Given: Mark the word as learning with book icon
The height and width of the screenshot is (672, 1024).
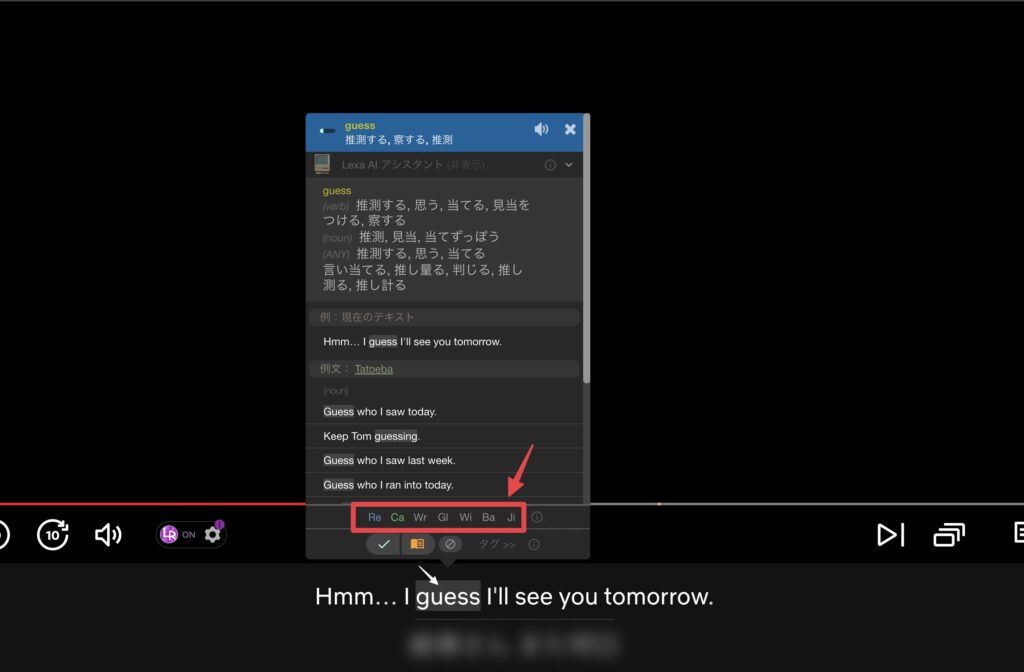Looking at the screenshot, I should (x=417, y=544).
